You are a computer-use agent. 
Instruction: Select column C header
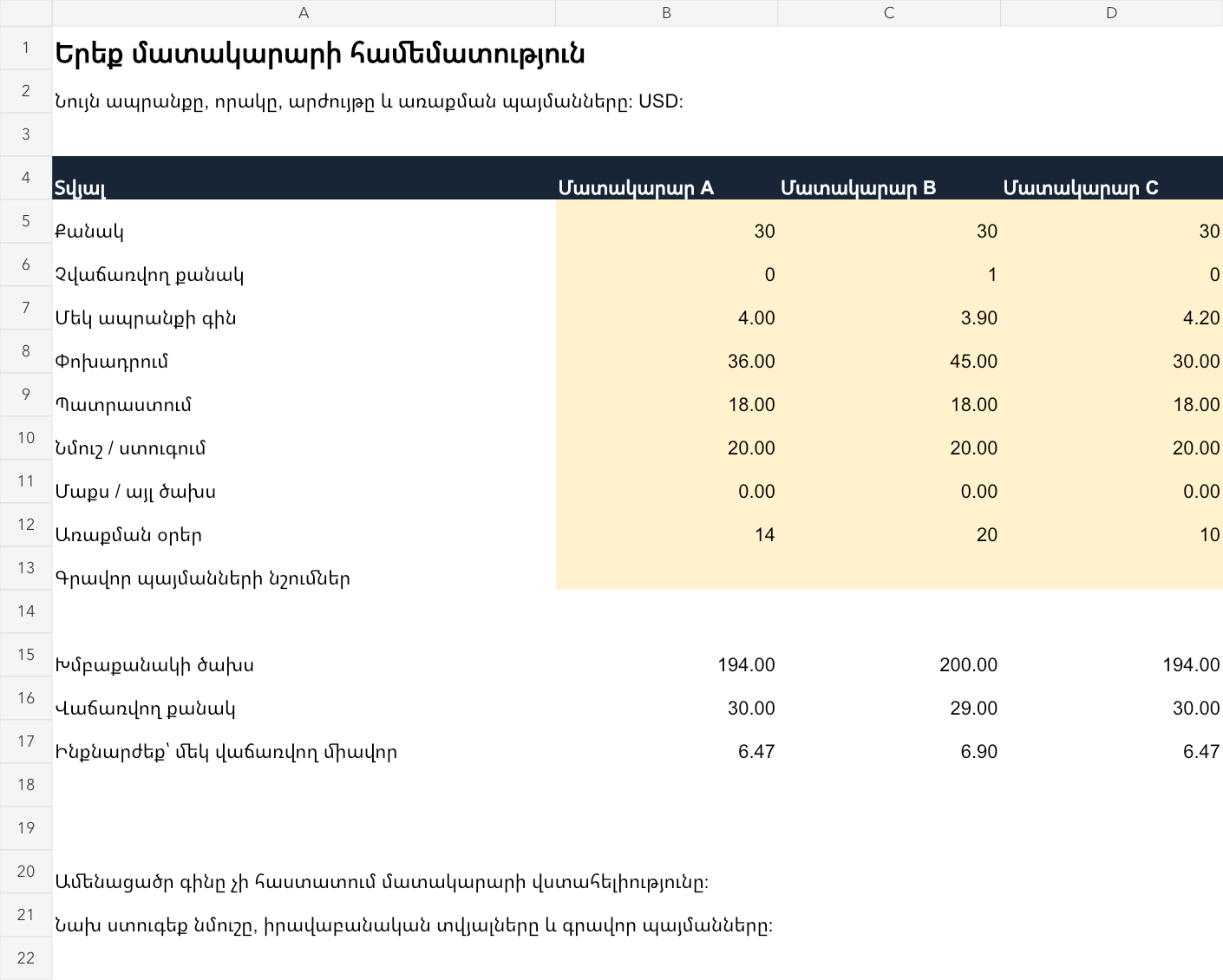click(x=889, y=13)
